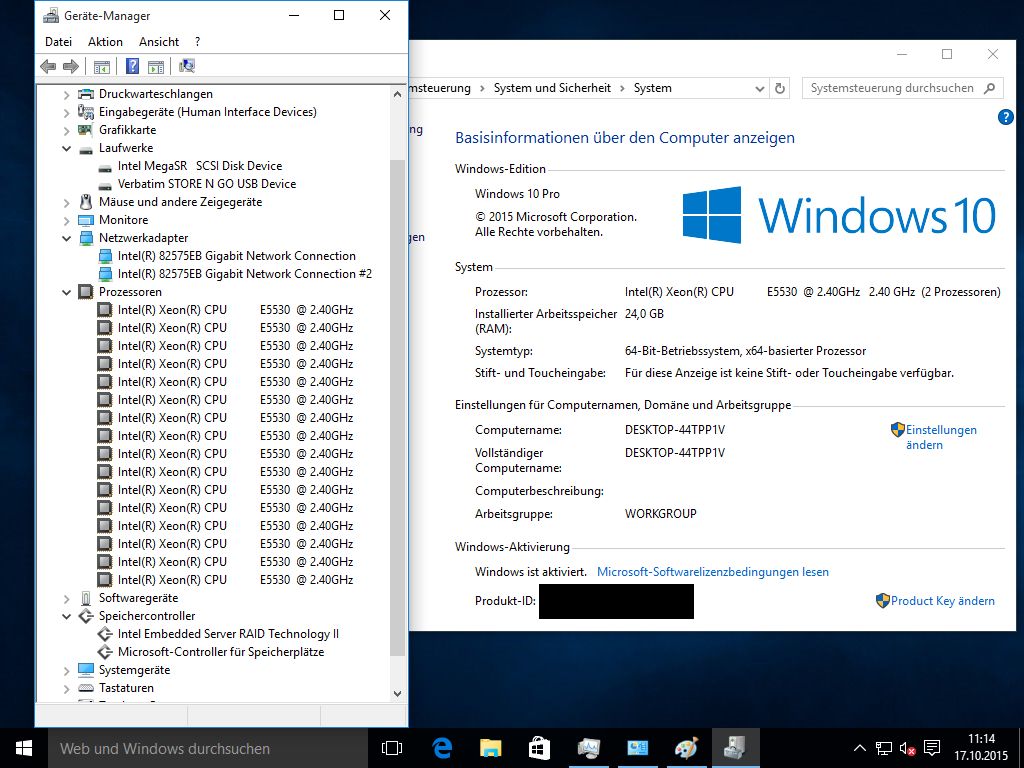Collapse the Laufwerke node
This screenshot has width=1024, height=768.
tap(66, 148)
